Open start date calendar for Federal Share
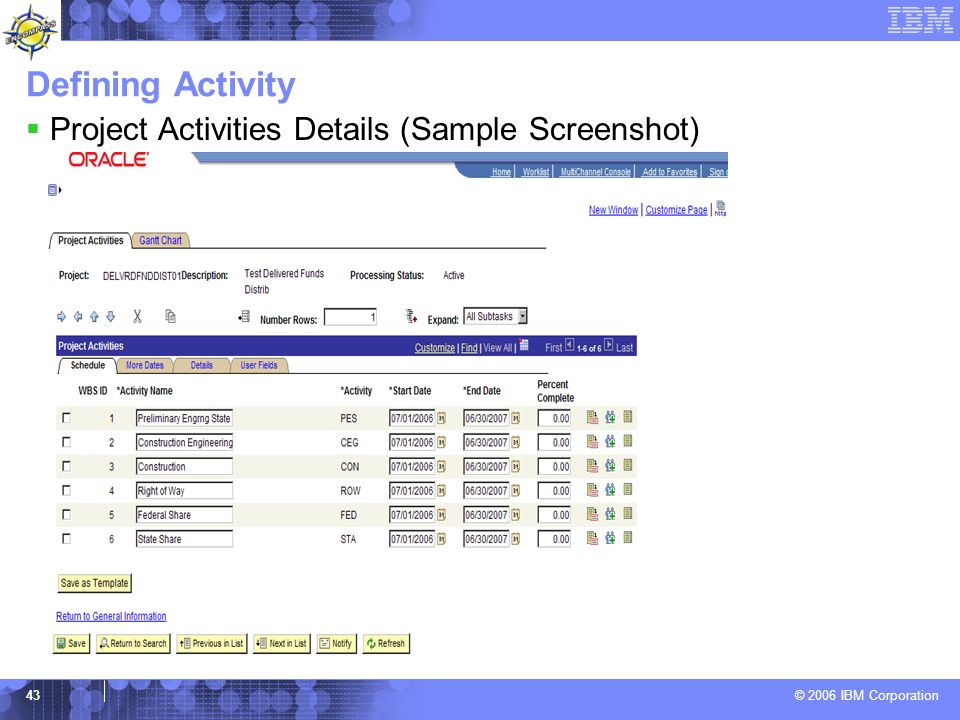960x720 pixels. [441, 515]
